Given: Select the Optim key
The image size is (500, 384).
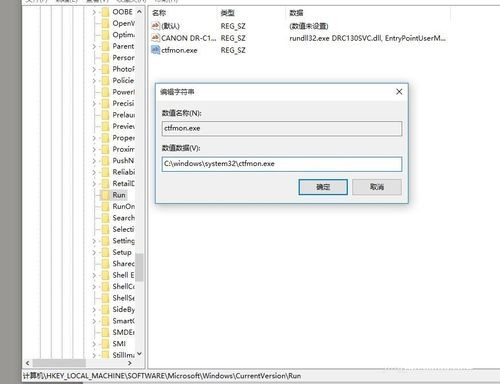Looking at the screenshot, I should pyautogui.click(x=123, y=35).
